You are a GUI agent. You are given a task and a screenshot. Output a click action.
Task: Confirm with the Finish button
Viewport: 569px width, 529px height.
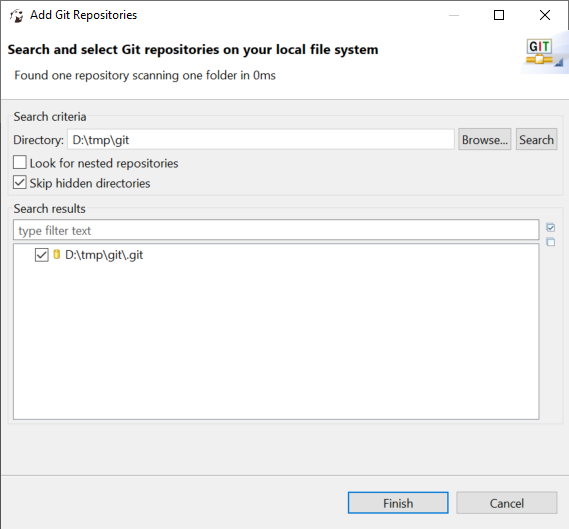(398, 503)
